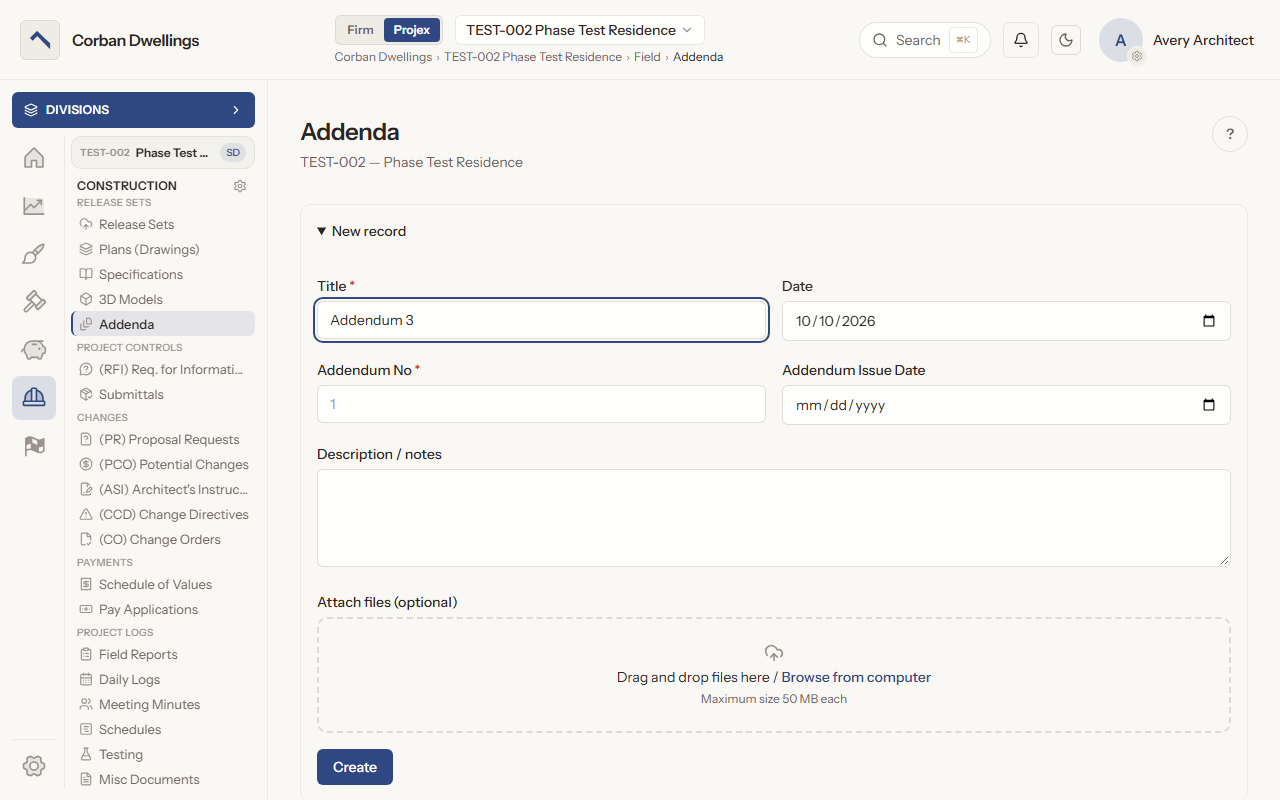Click Field in the breadcrumb
The image size is (1280, 800).
[x=647, y=57]
